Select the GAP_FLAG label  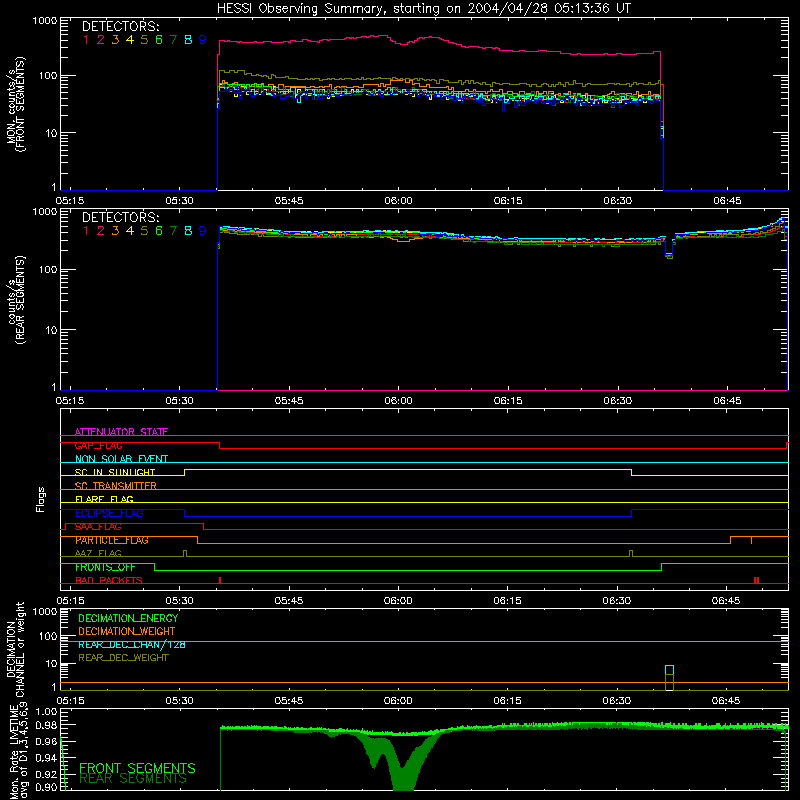(x=98, y=445)
